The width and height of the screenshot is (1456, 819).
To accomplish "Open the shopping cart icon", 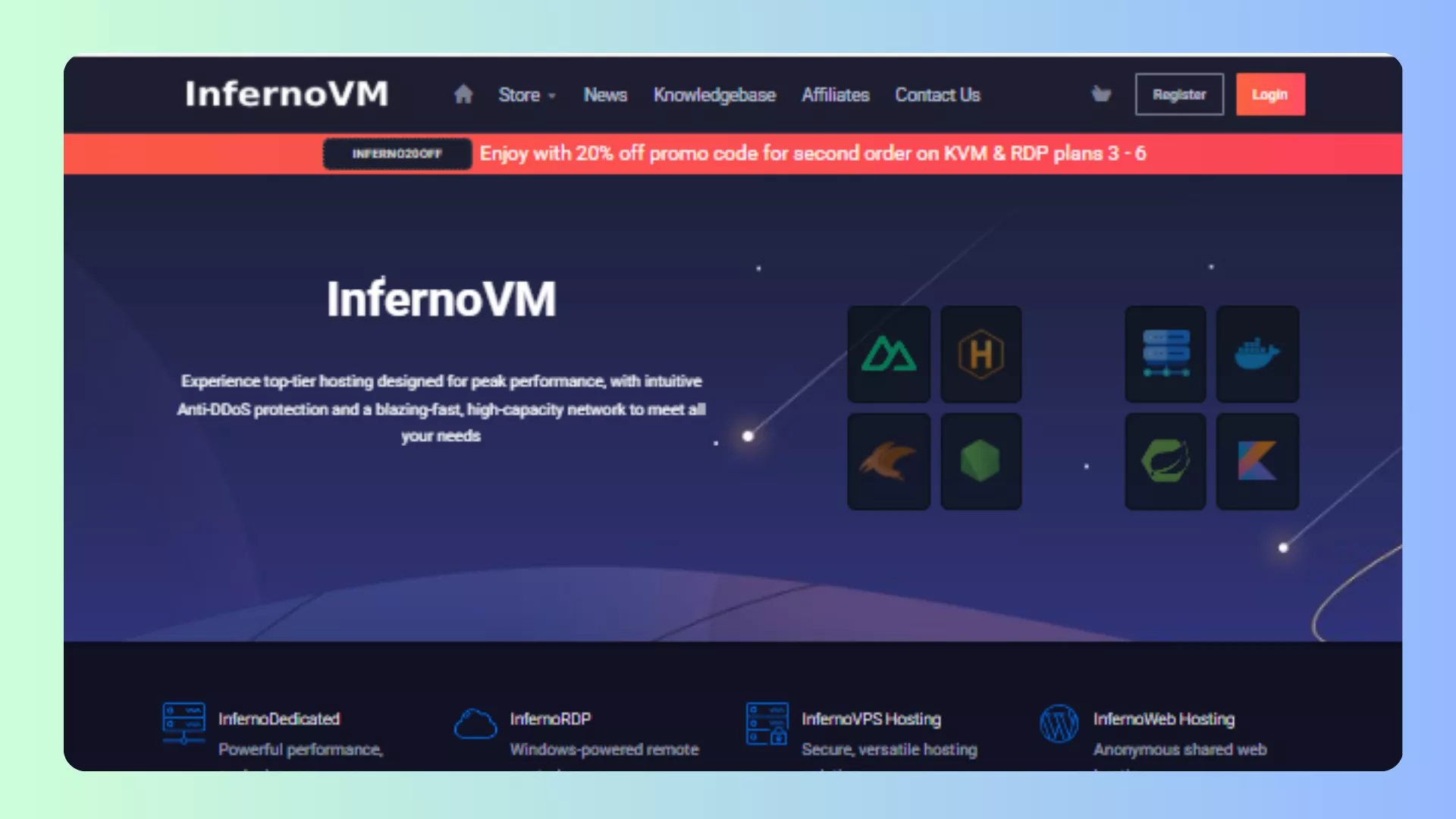I will click(x=1101, y=94).
